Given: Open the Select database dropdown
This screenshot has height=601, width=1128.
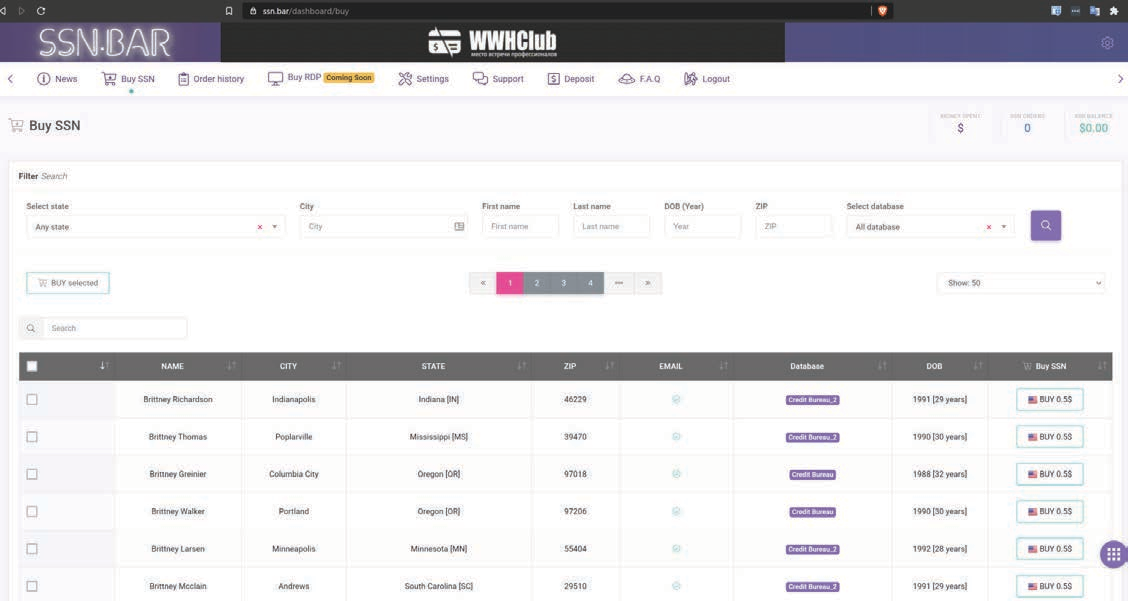Looking at the screenshot, I should tap(1003, 227).
